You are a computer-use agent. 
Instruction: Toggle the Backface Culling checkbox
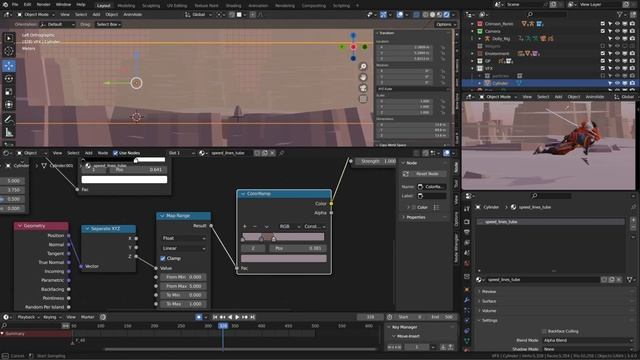544,331
